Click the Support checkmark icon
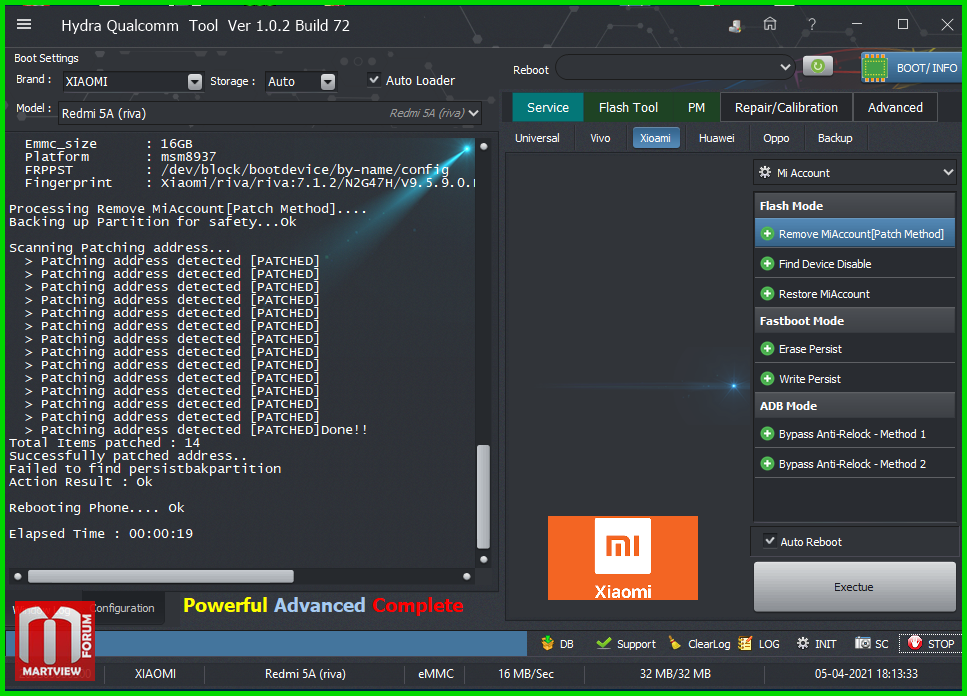 click(x=604, y=644)
